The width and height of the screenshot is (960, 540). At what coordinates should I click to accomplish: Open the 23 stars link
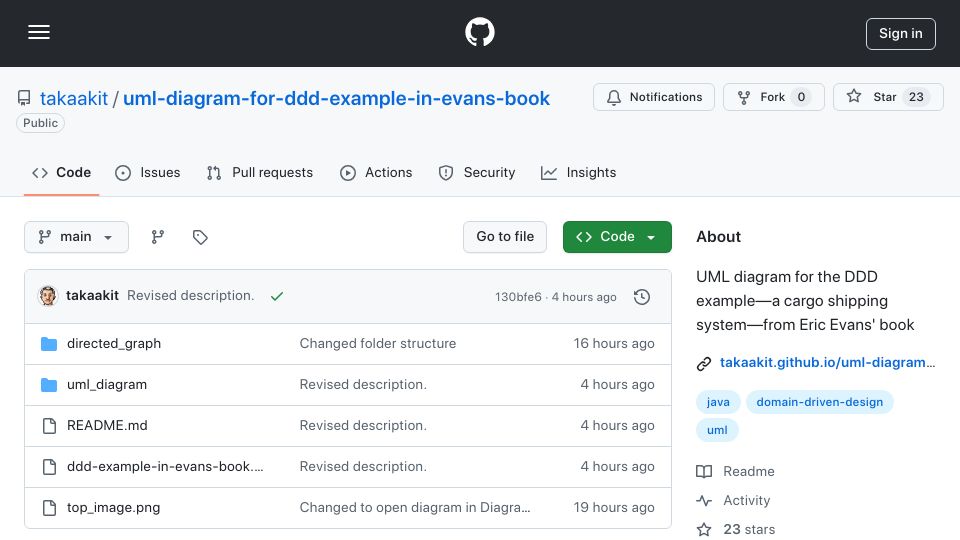(736, 530)
